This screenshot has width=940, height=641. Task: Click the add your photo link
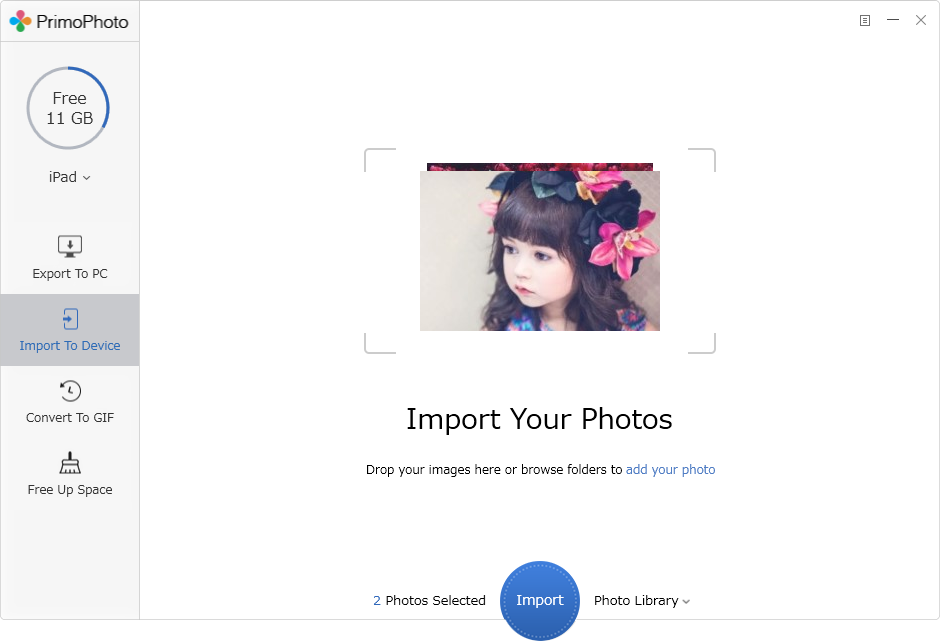(670, 469)
